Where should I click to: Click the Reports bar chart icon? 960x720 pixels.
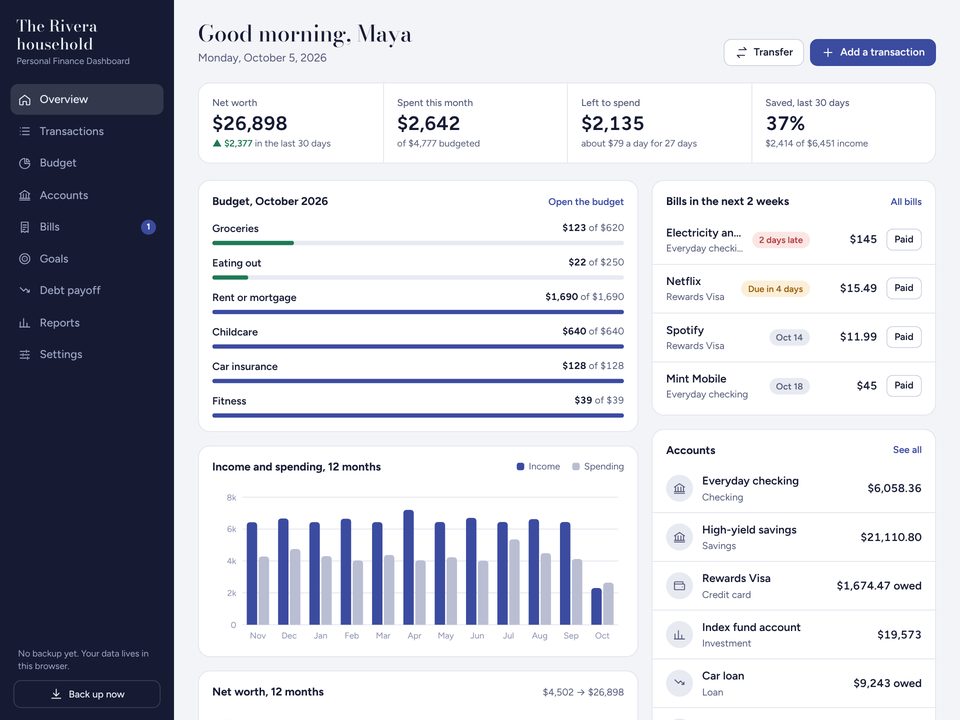pyautogui.click(x=24, y=323)
